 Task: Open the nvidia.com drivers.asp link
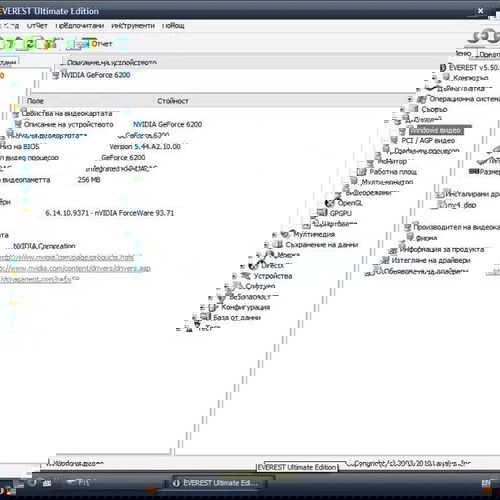(75, 268)
